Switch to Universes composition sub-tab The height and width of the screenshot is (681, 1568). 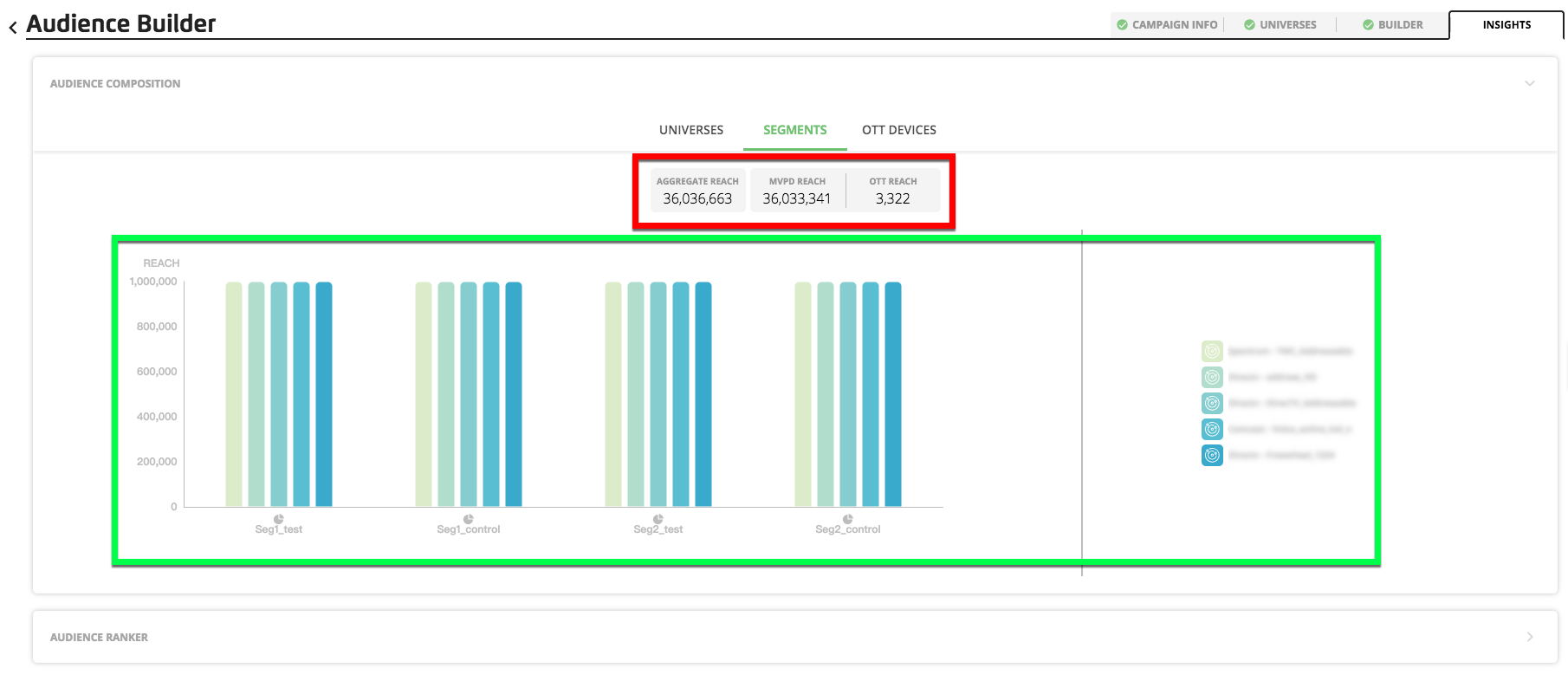coord(691,130)
